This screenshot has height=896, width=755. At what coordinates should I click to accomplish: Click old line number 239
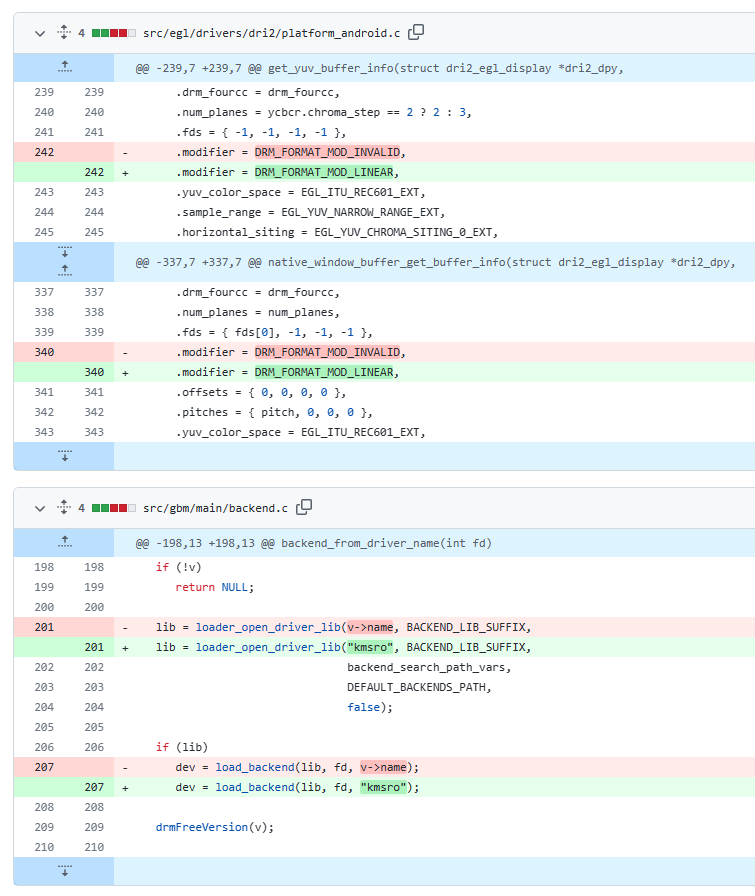44,92
